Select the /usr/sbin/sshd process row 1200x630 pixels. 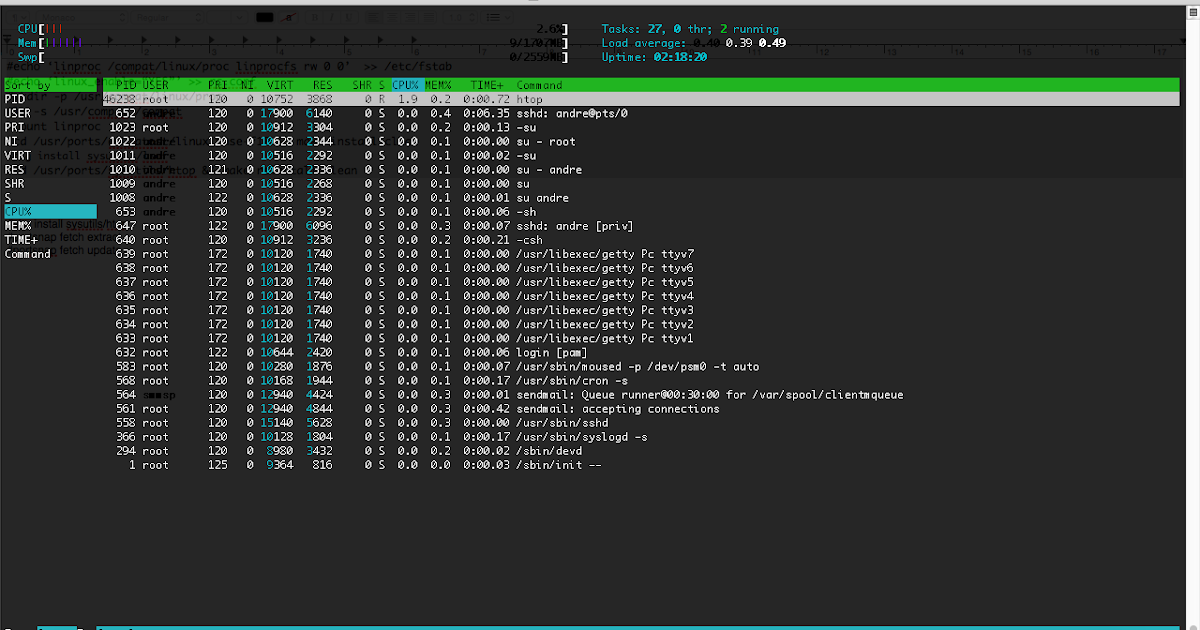pos(640,422)
